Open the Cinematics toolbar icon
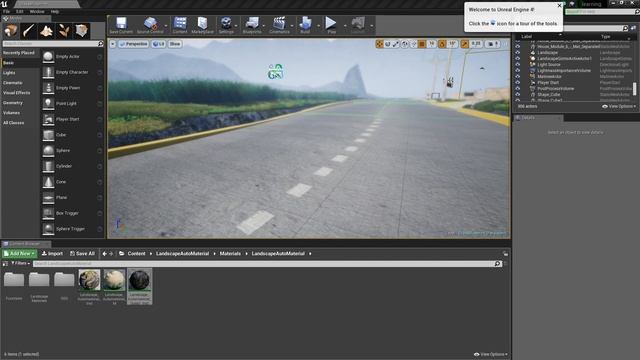 click(x=279, y=25)
